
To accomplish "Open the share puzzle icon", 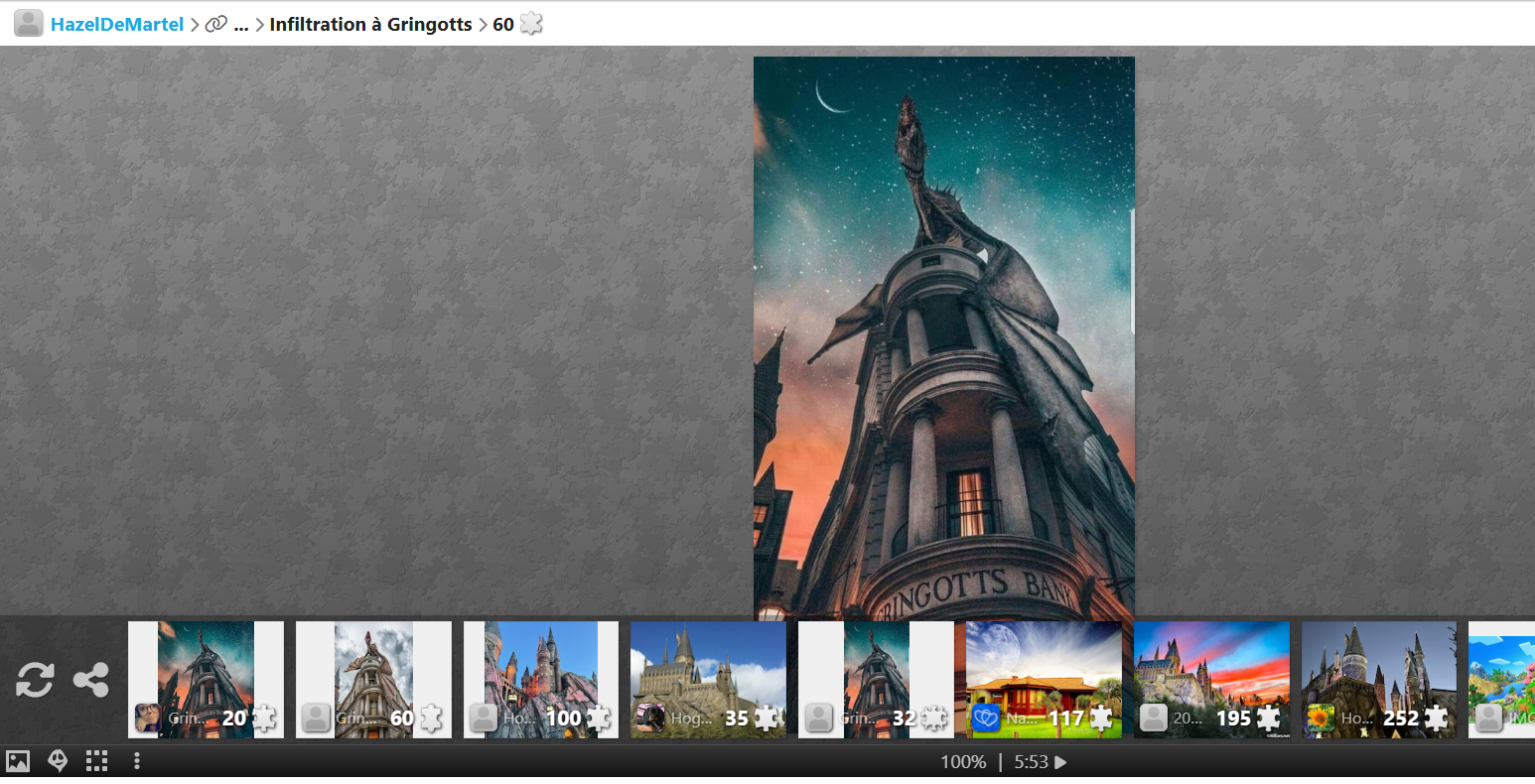I will [x=91, y=680].
